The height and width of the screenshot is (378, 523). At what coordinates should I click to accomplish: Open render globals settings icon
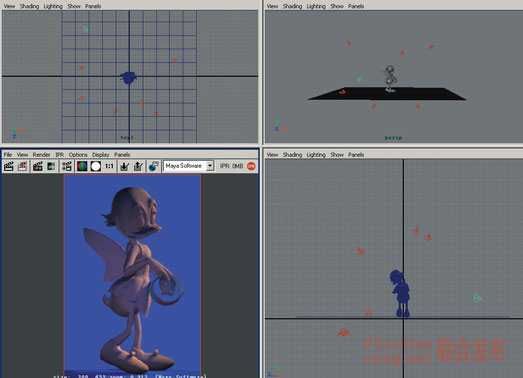(x=67, y=166)
